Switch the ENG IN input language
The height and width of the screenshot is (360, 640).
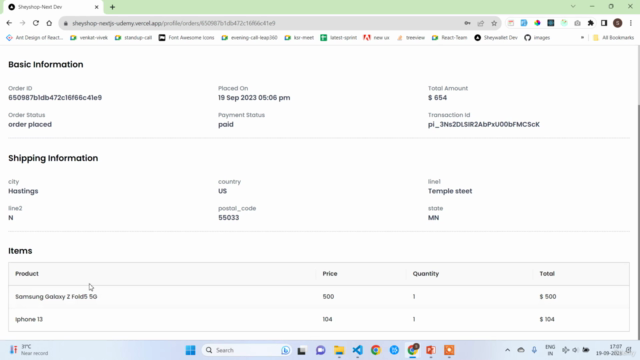tap(550, 350)
